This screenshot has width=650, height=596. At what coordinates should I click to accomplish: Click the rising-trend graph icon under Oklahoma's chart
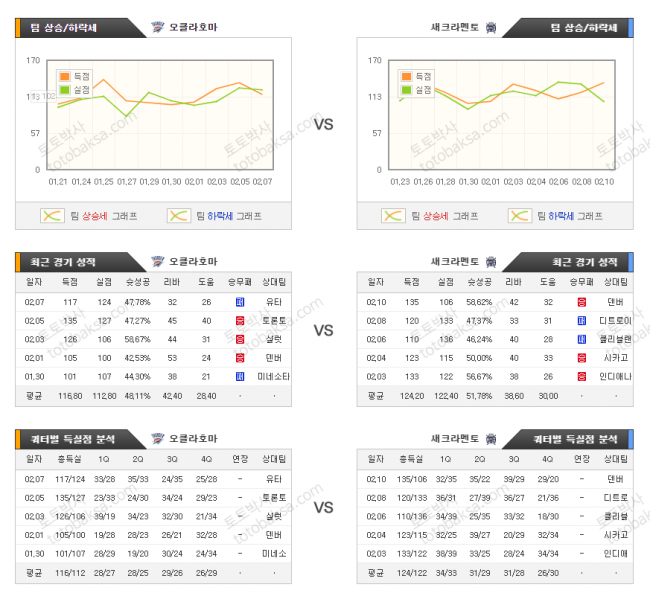52,215
